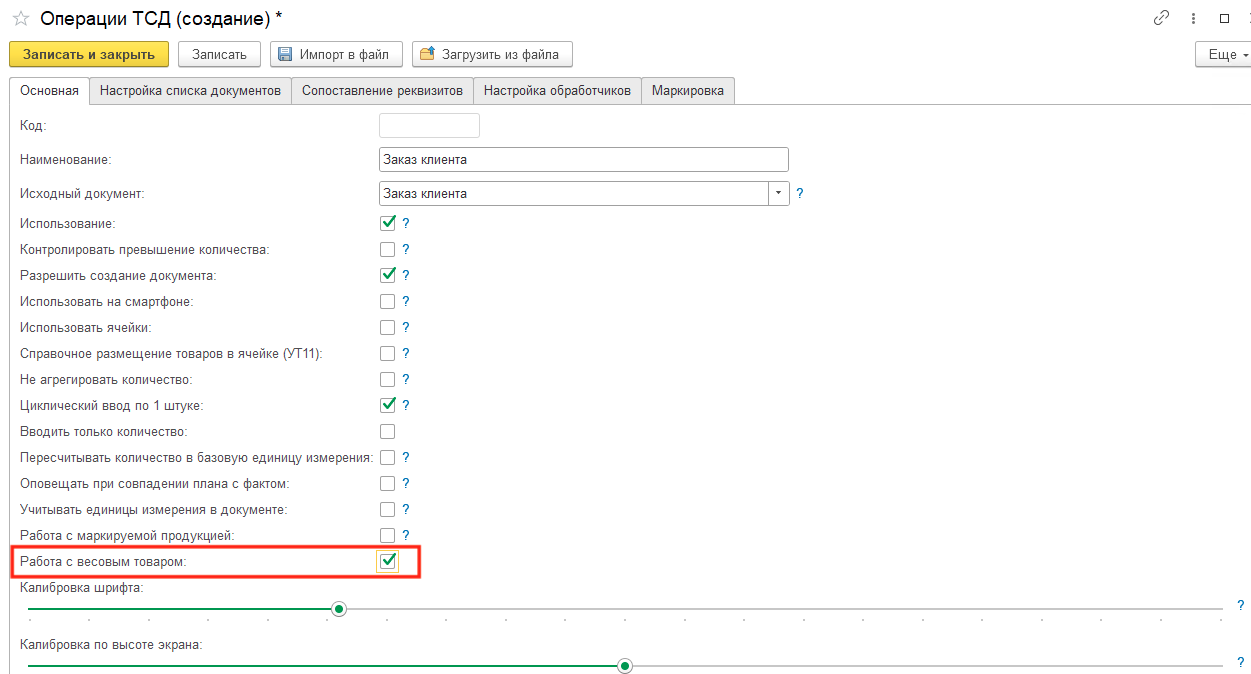Screen dimensions: 1251x674
Task: Click Импорт в файл button
Action: pyautogui.click(x=336, y=54)
